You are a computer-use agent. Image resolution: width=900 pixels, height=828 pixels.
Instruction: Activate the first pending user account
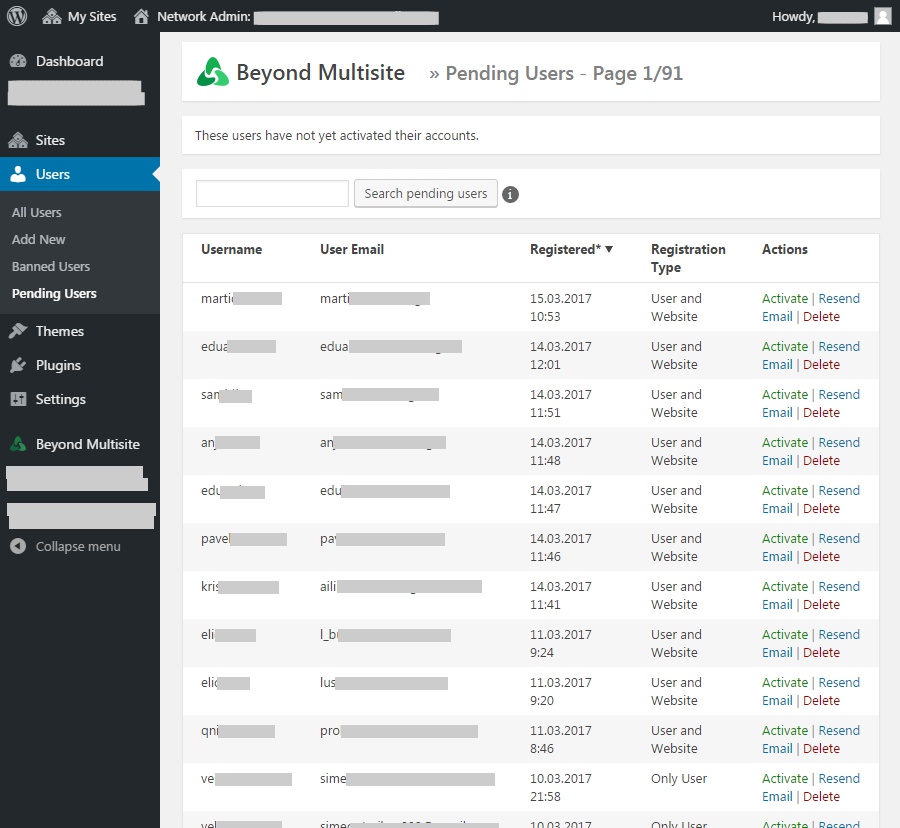(x=784, y=298)
